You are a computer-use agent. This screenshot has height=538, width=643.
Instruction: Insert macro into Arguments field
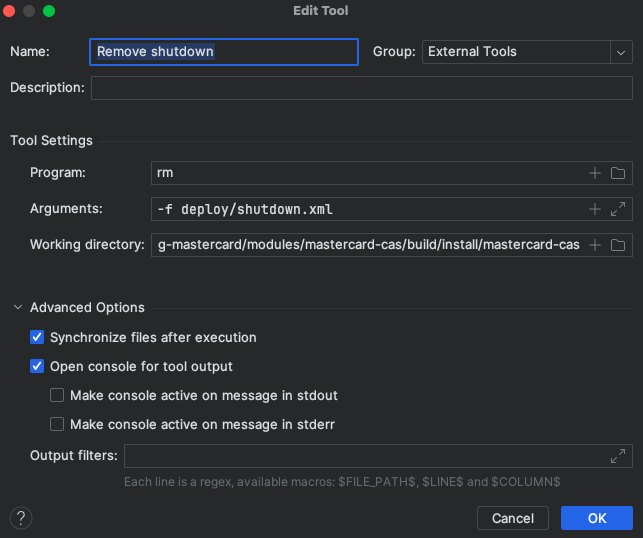click(595, 209)
